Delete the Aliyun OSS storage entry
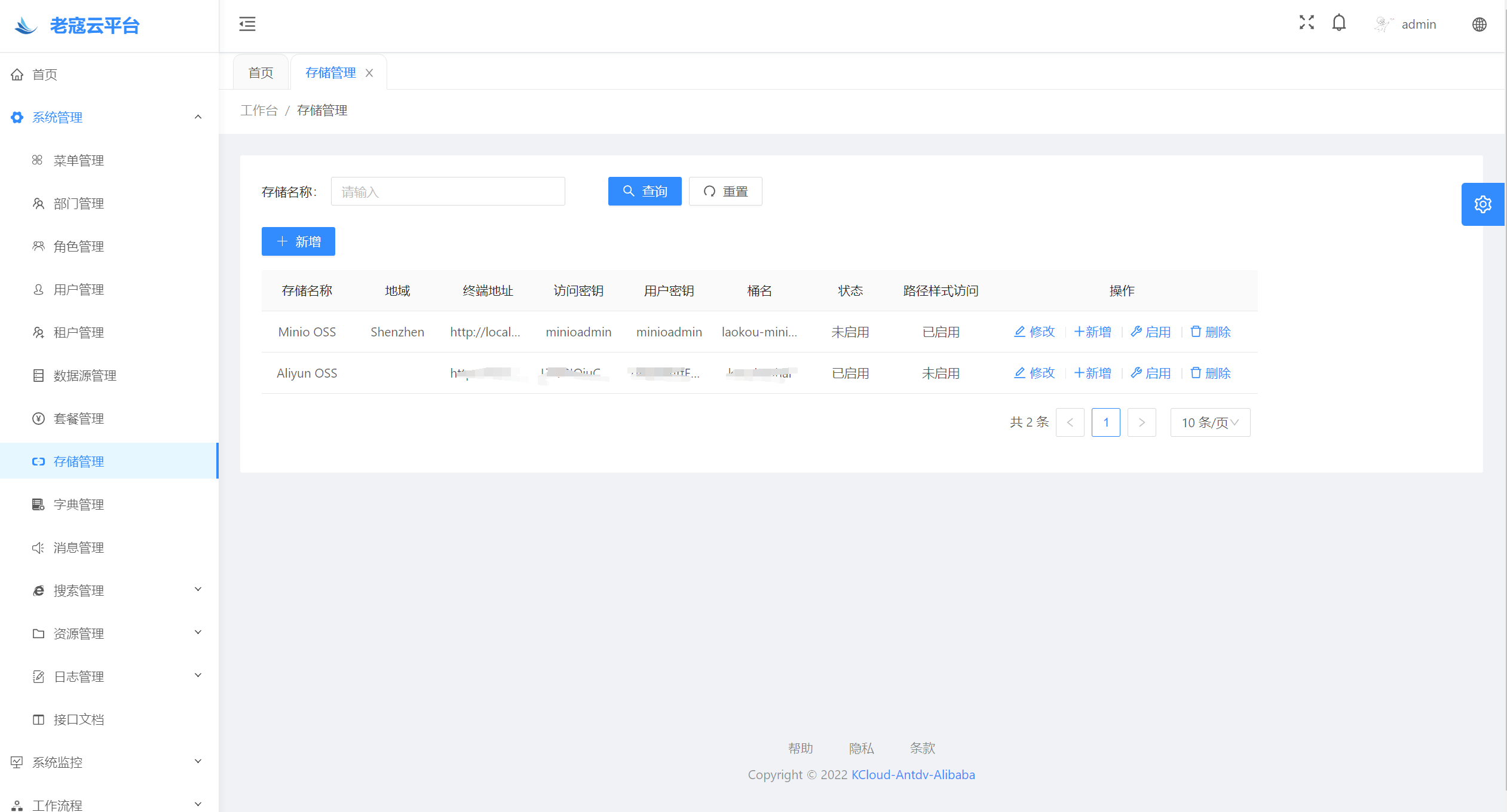Screen dimensions: 1507x812 pos(1210,373)
